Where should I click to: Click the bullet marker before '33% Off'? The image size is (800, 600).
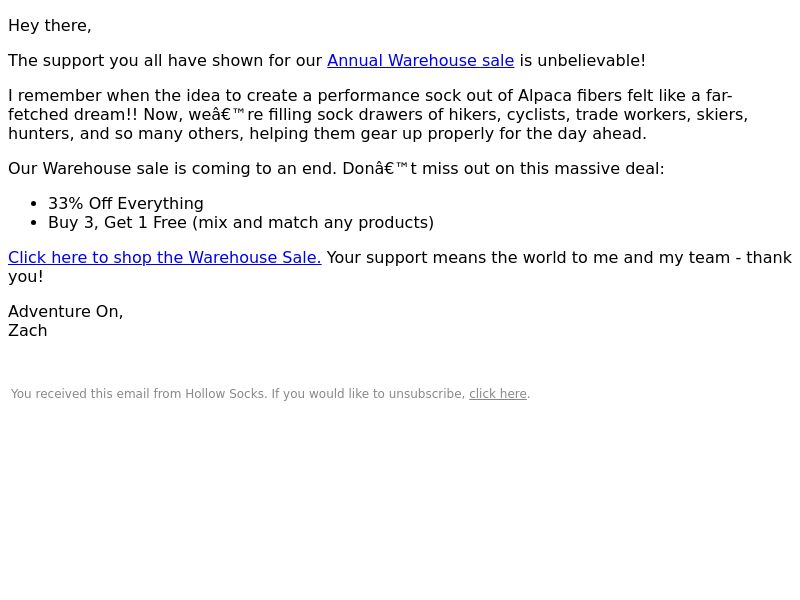(x=34, y=204)
